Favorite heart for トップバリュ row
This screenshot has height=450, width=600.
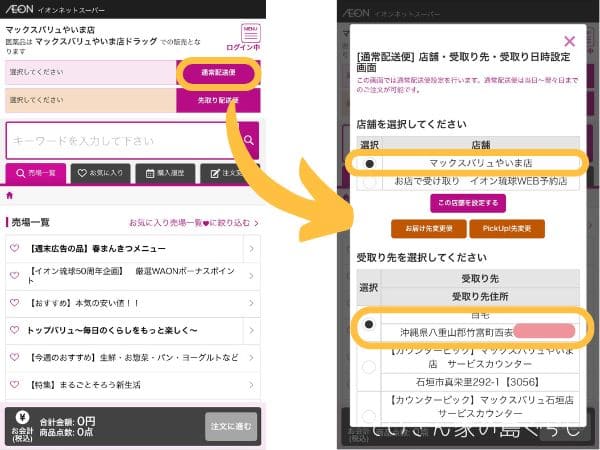15,330
